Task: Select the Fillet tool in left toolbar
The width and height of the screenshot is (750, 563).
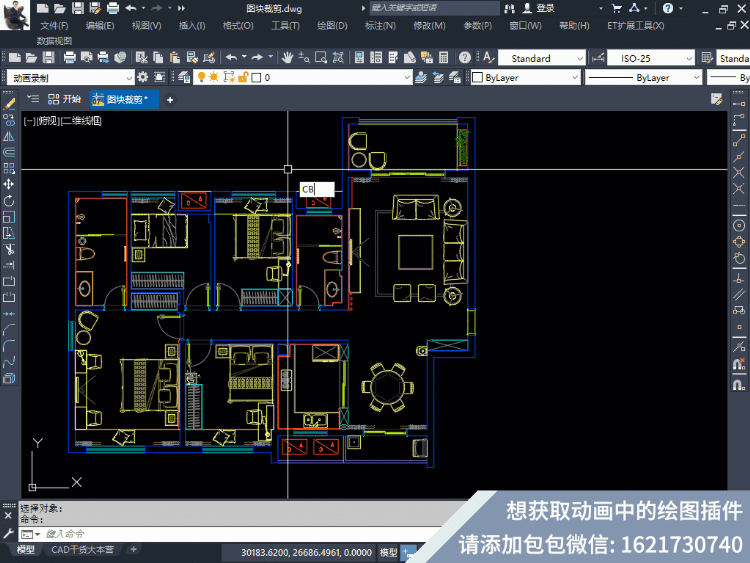Action: coord(9,345)
